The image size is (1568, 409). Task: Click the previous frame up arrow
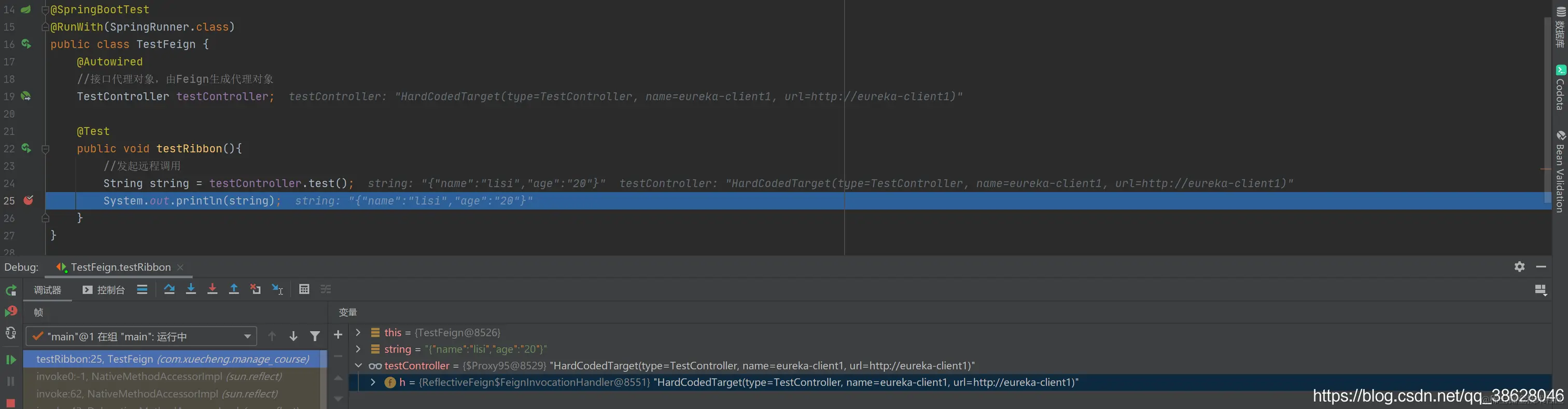[x=272, y=336]
